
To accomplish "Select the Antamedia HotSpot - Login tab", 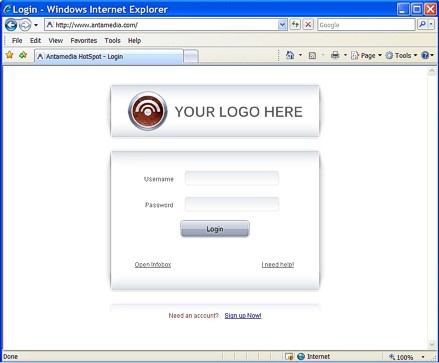I will click(x=109, y=56).
